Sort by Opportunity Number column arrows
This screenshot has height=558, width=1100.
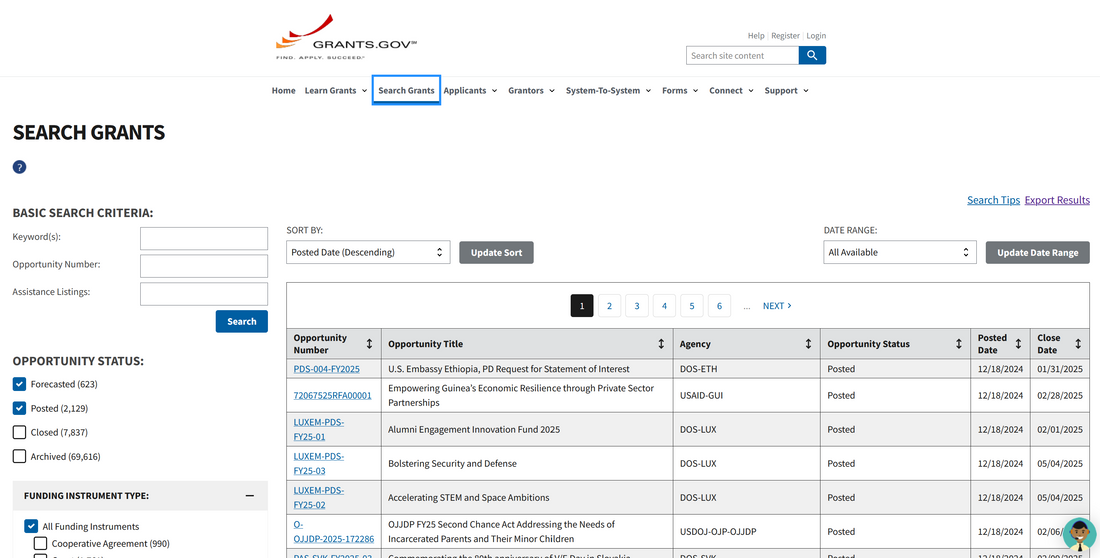coord(369,344)
